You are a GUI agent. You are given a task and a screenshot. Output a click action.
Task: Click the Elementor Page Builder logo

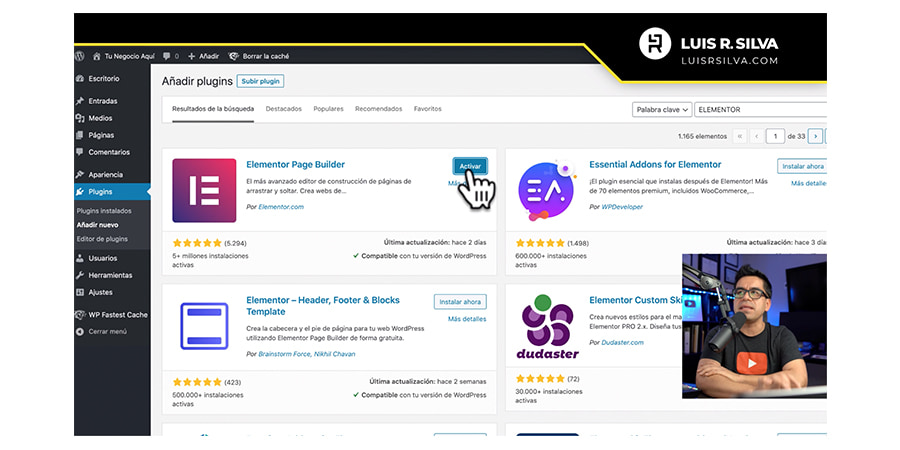(204, 191)
